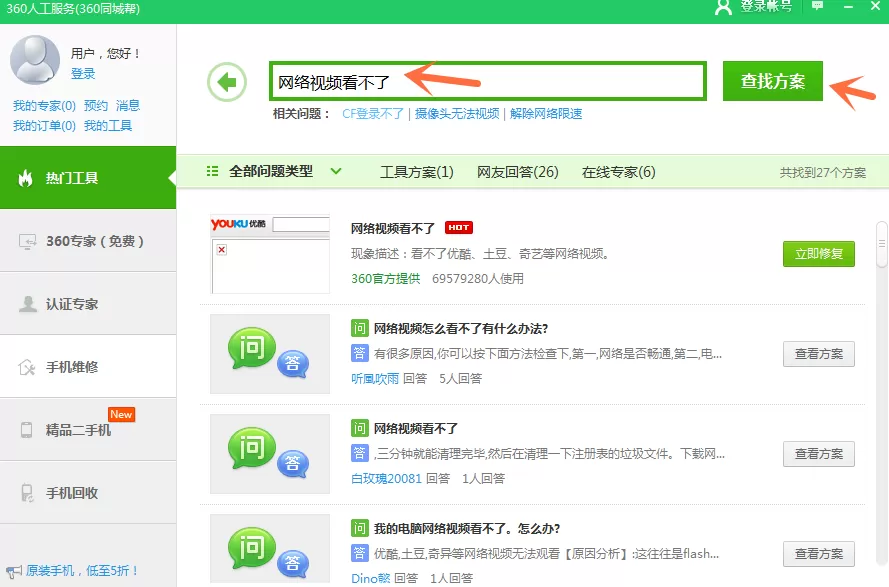Viewport: 889px width, 587px height.
Task: Switch to 网友回答(26) tab
Action: [518, 172]
